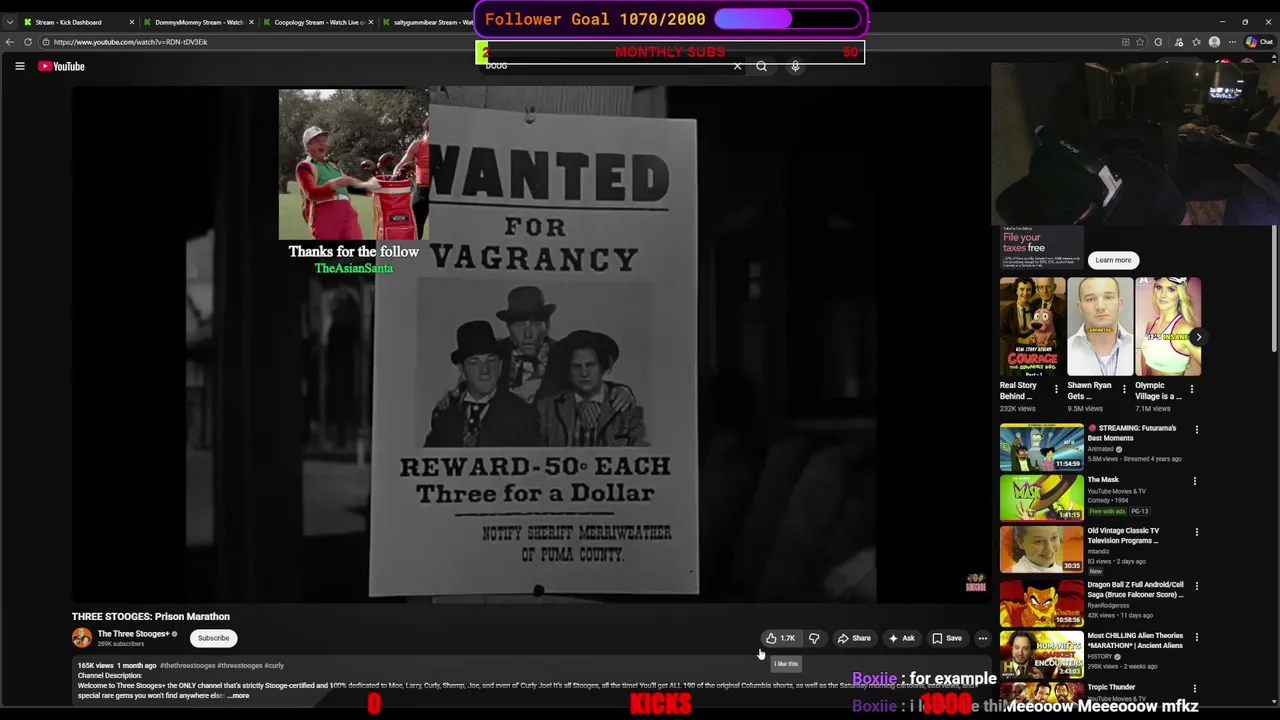1280x720 pixels.
Task: Open Copilot Chat button
Action: pos(1259,42)
